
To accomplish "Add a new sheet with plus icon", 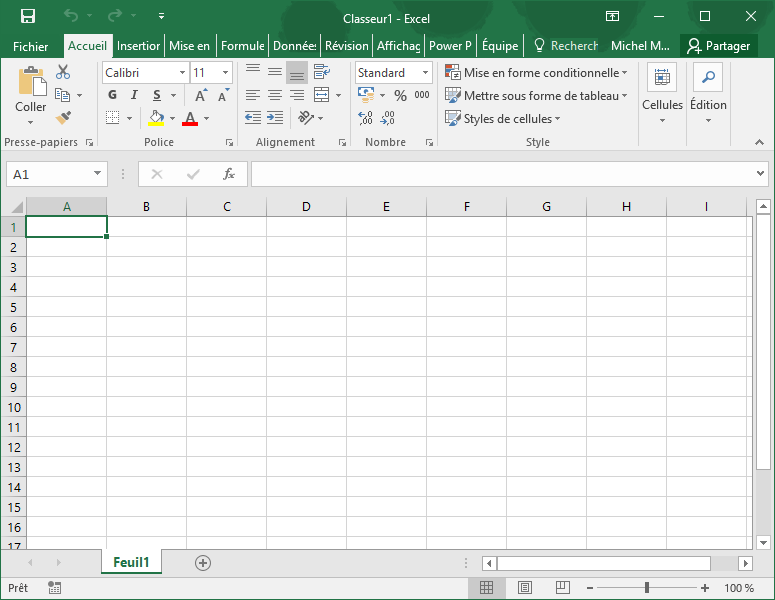I will 203,563.
